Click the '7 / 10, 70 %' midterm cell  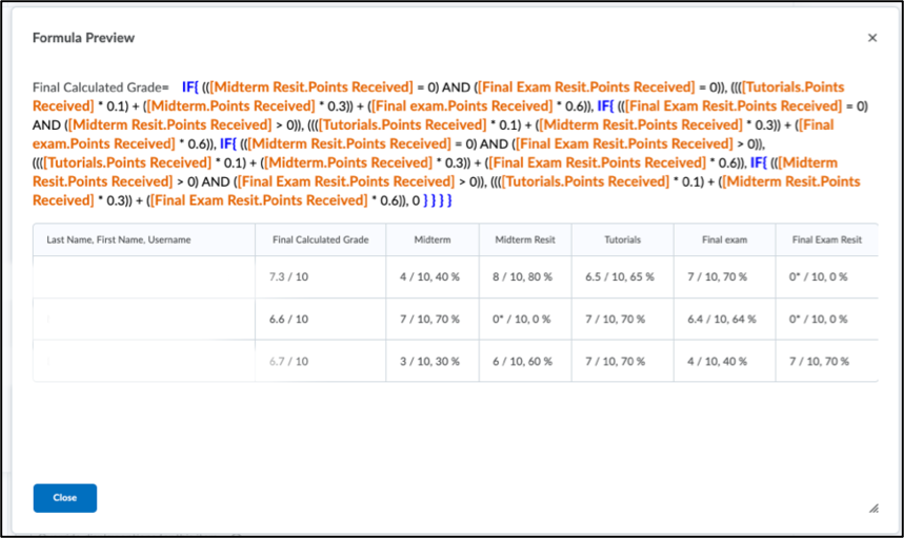(x=430, y=319)
